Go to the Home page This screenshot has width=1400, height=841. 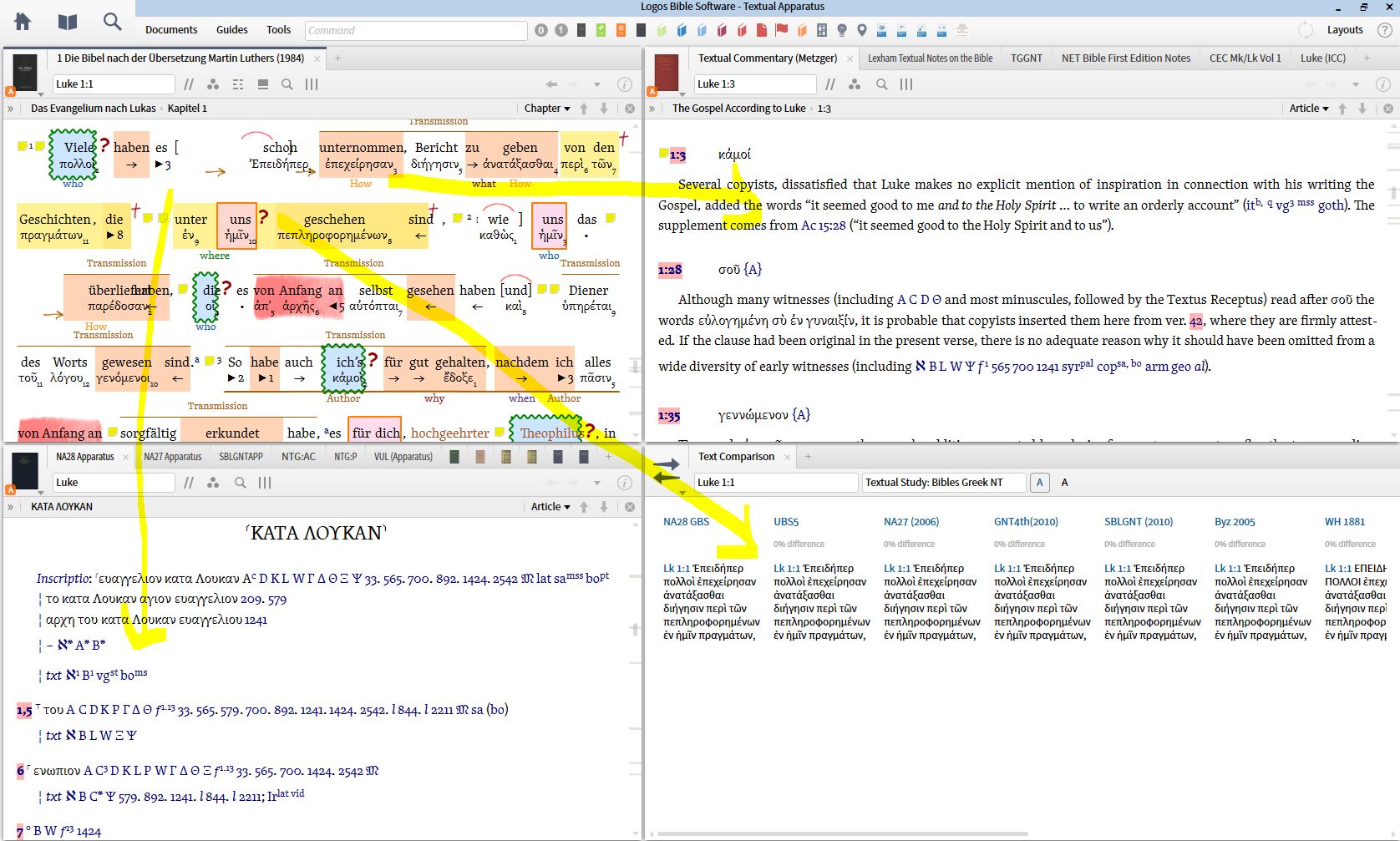point(23,22)
